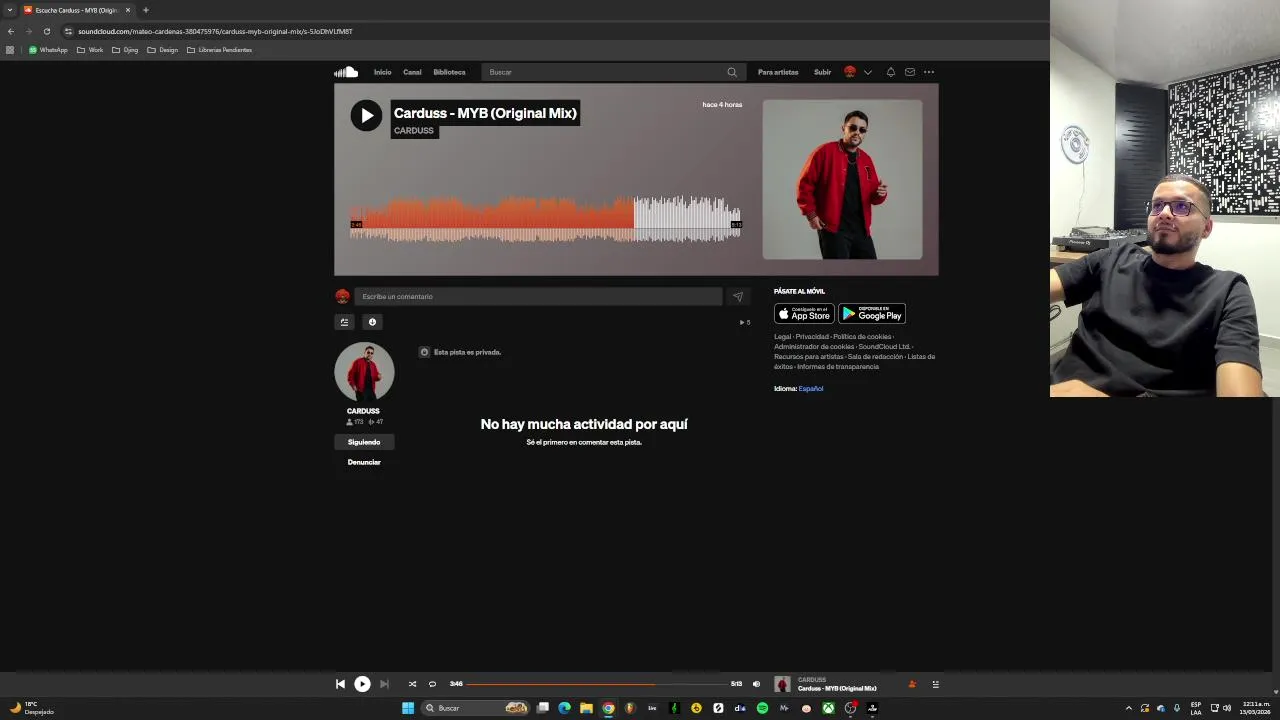The image size is (1280, 720).
Task: Open the three-dots more menu in header
Action: (x=929, y=72)
